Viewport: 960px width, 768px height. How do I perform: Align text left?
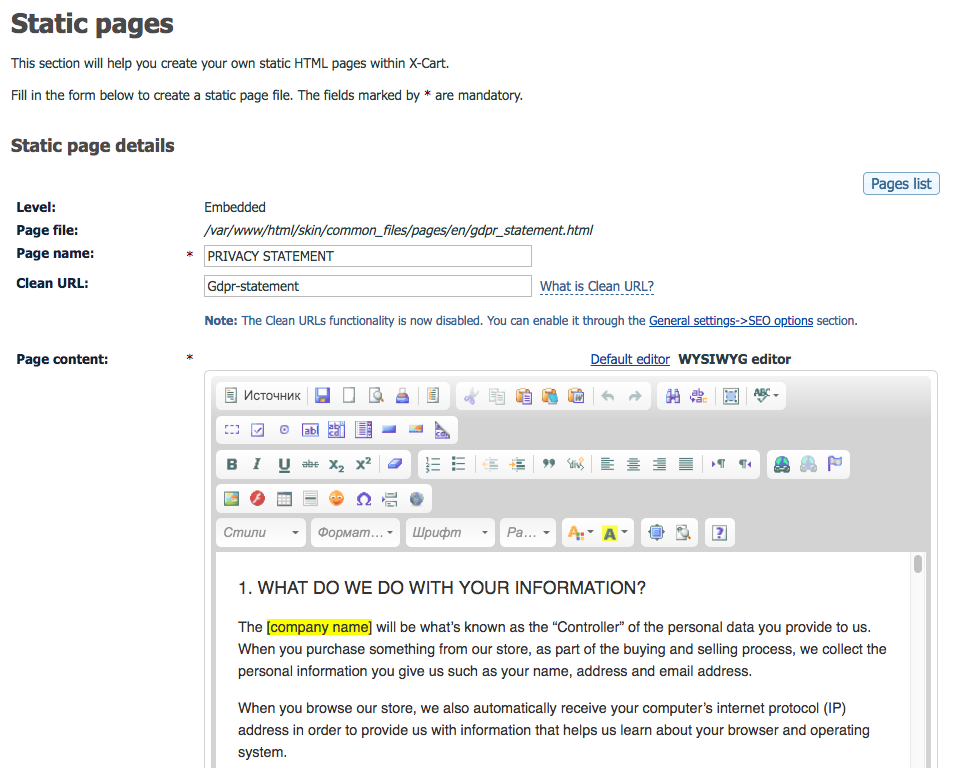pos(607,464)
